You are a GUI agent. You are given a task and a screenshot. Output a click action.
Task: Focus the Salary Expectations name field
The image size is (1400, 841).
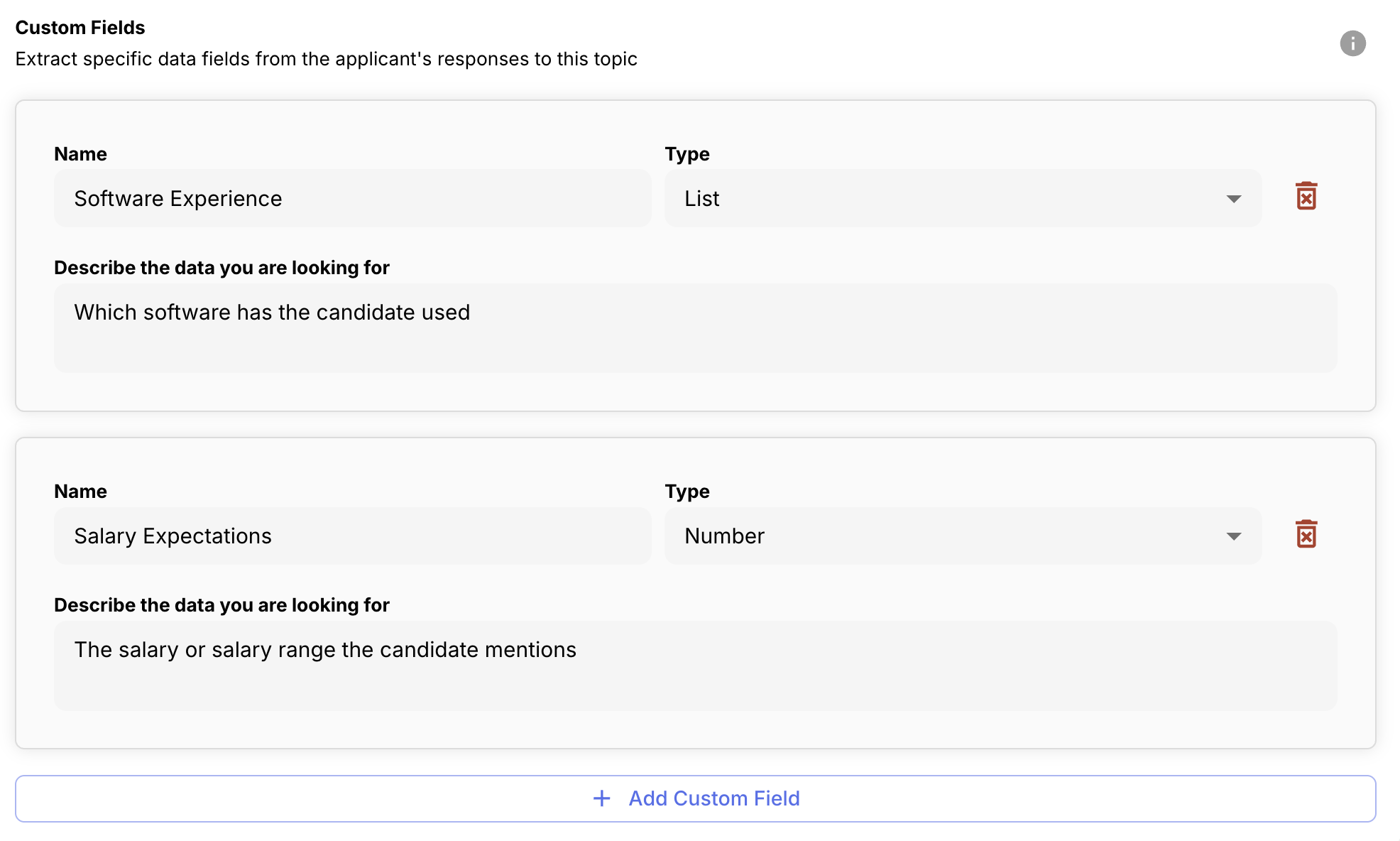coord(352,536)
